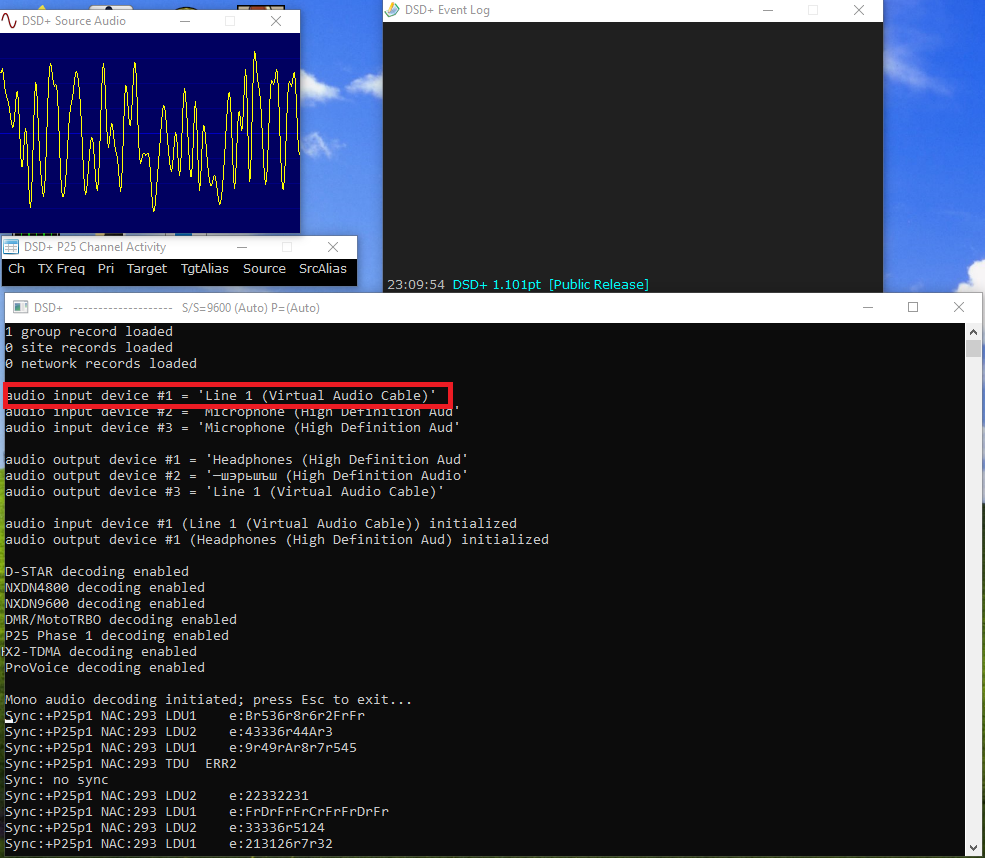Click the table icon of P25 Channel Activity
The width and height of the screenshot is (985, 858).
coord(11,247)
